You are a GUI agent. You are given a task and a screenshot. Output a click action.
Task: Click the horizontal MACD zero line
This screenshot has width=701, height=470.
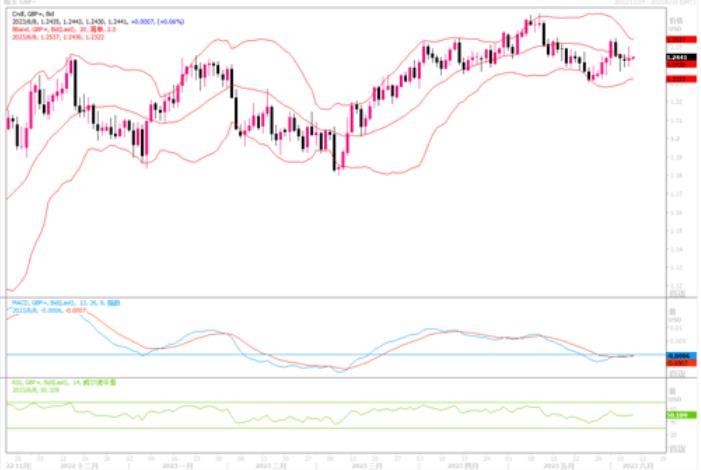click(x=300, y=354)
